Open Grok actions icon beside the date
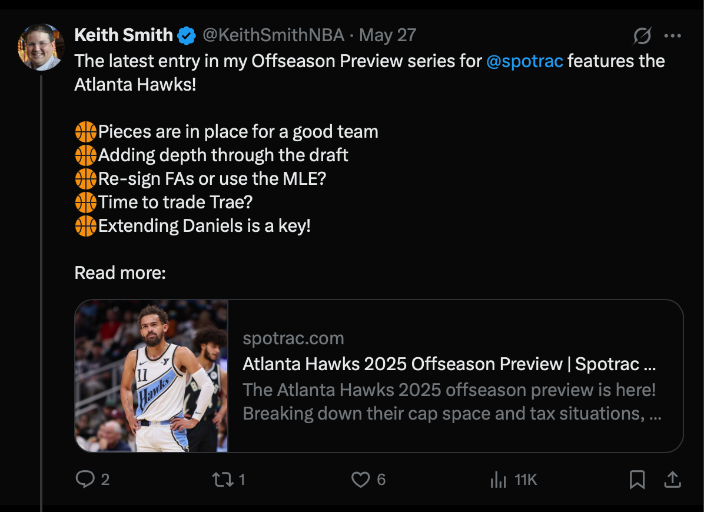The height and width of the screenshot is (512, 704). pos(643,36)
